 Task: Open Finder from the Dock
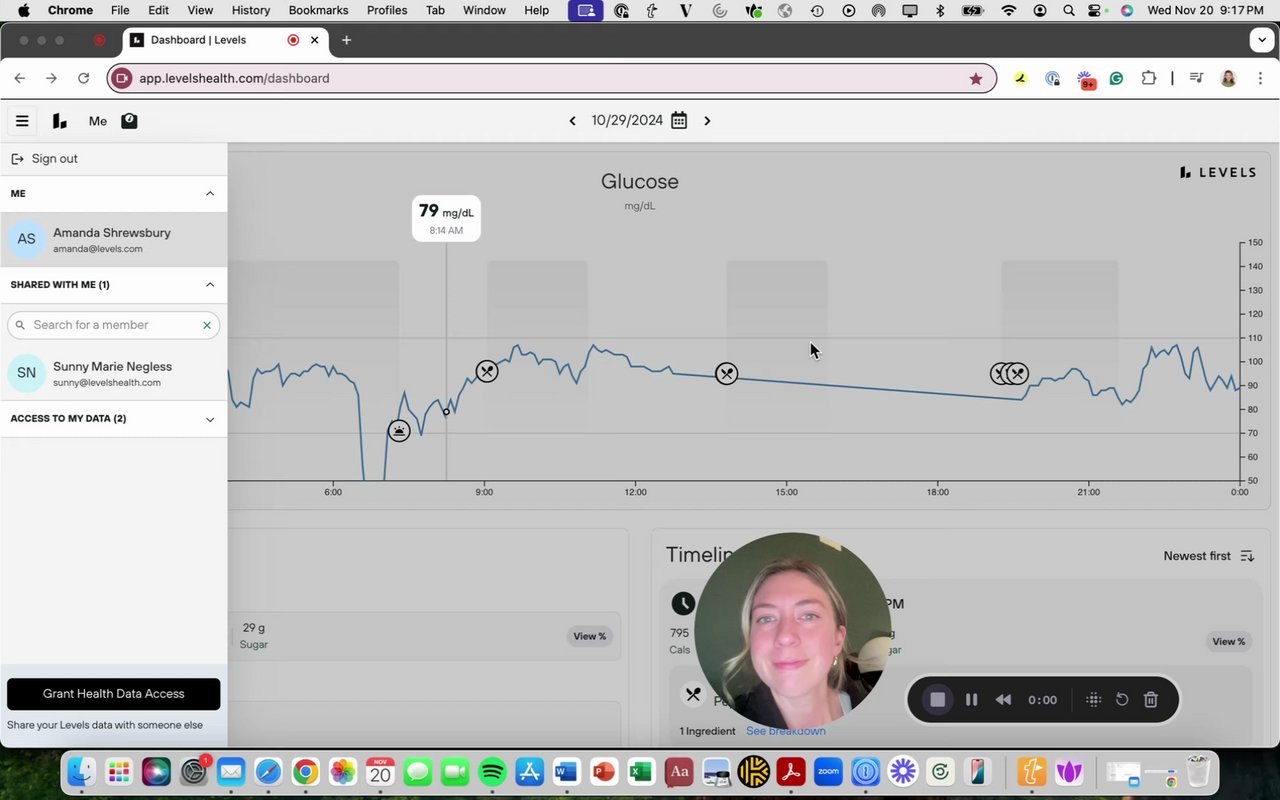pyautogui.click(x=81, y=772)
